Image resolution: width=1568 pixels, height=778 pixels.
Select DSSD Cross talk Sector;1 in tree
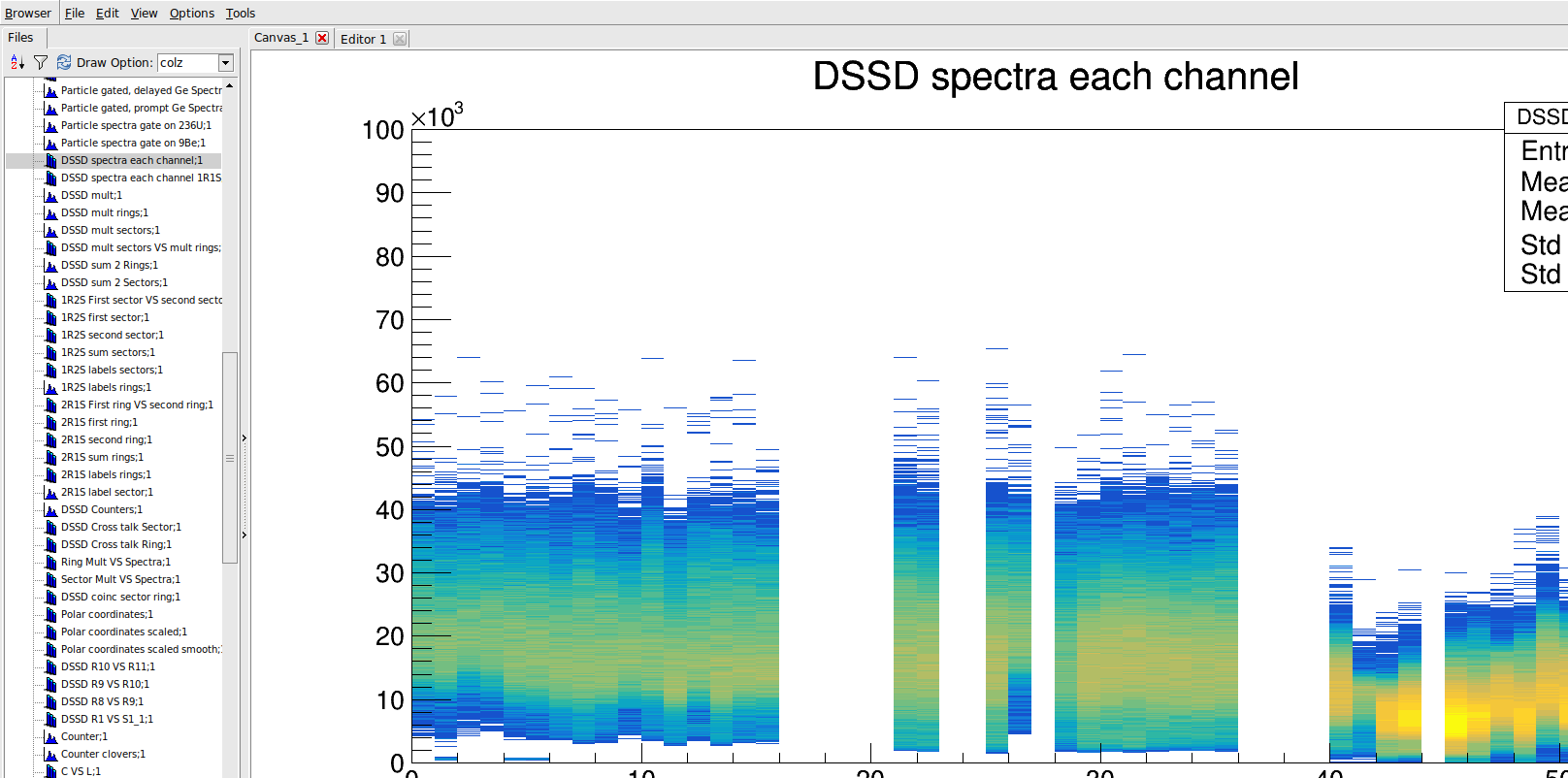tap(120, 528)
